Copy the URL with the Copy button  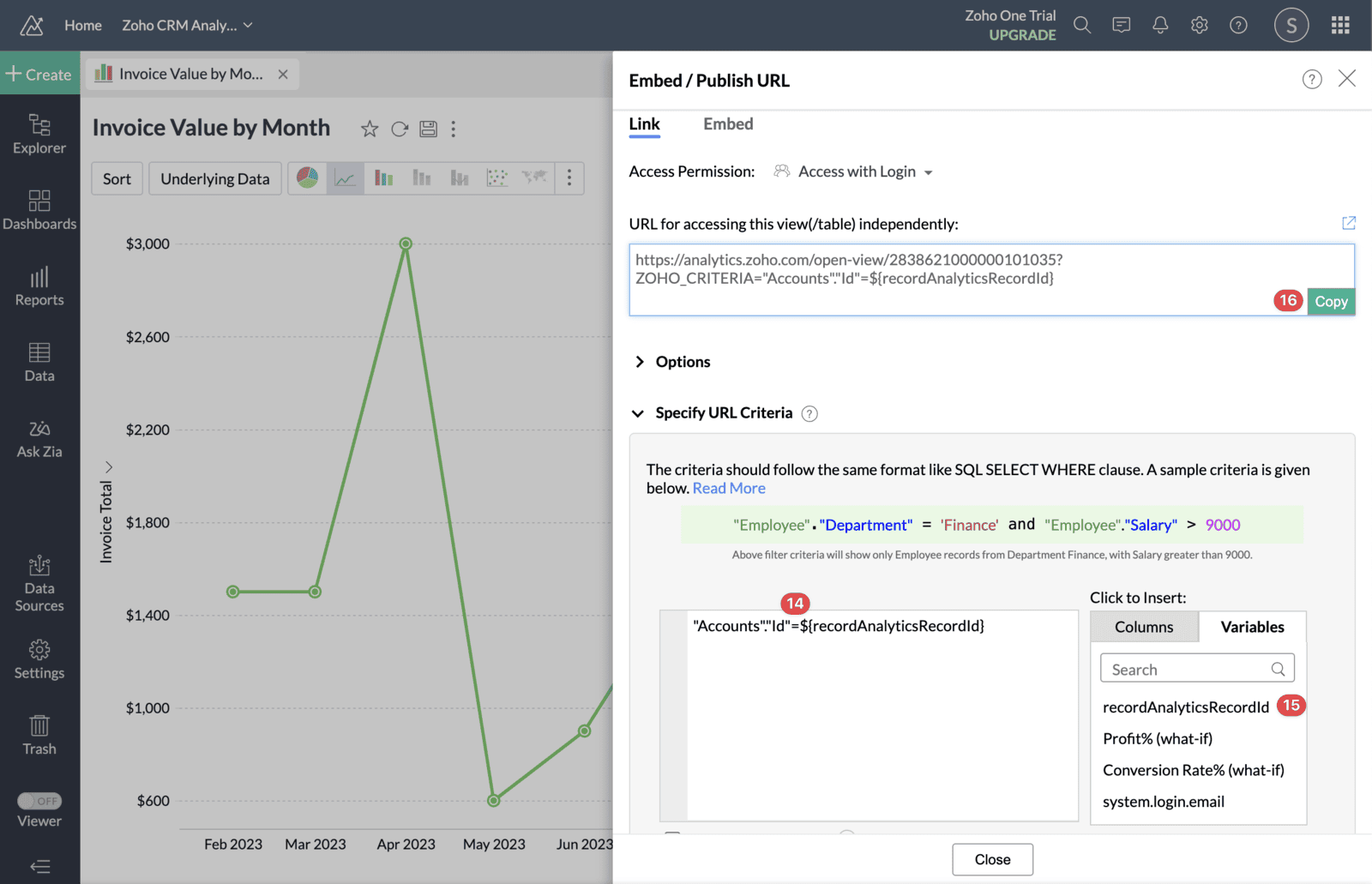point(1331,301)
